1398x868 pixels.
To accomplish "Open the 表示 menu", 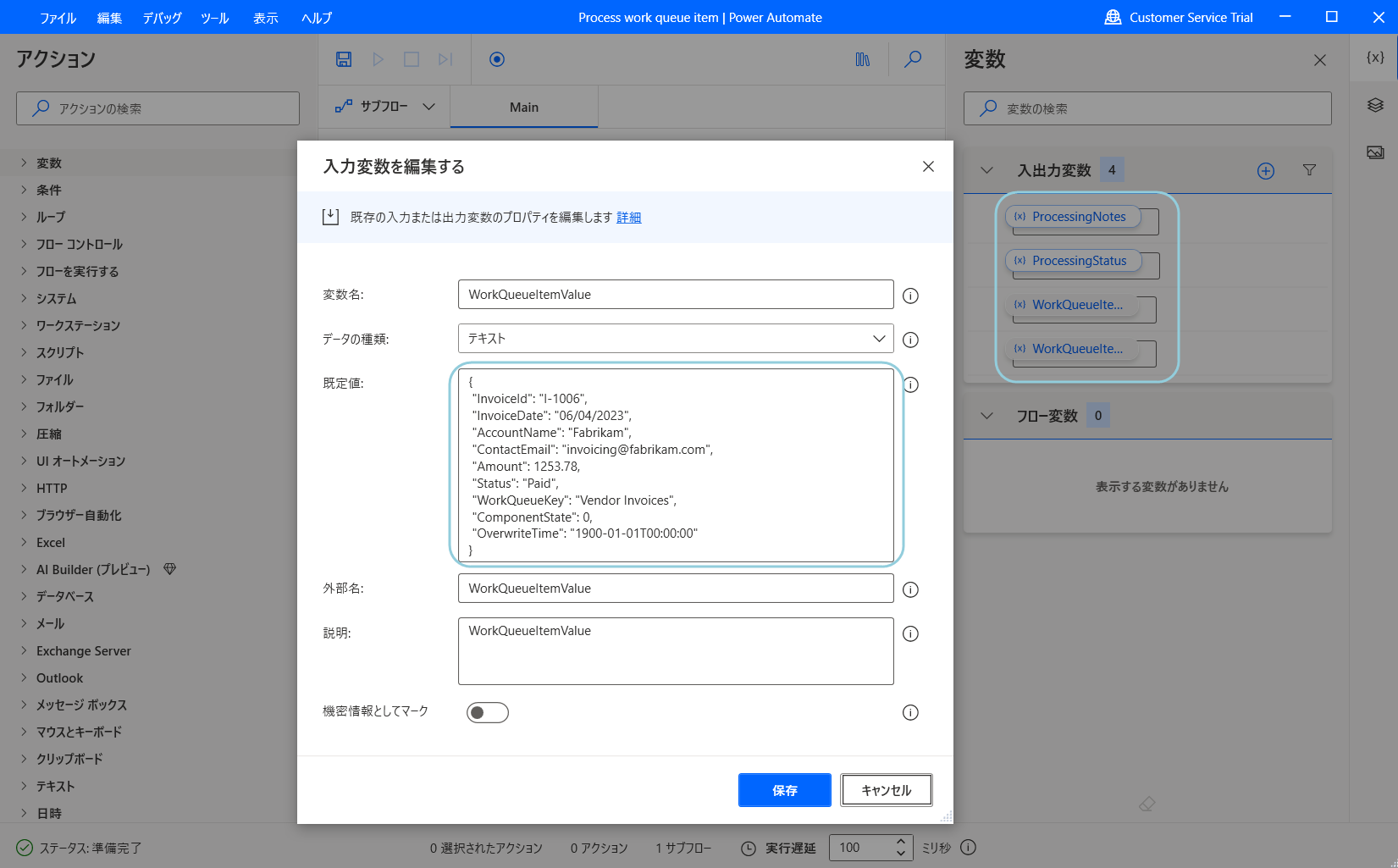I will tap(265, 18).
